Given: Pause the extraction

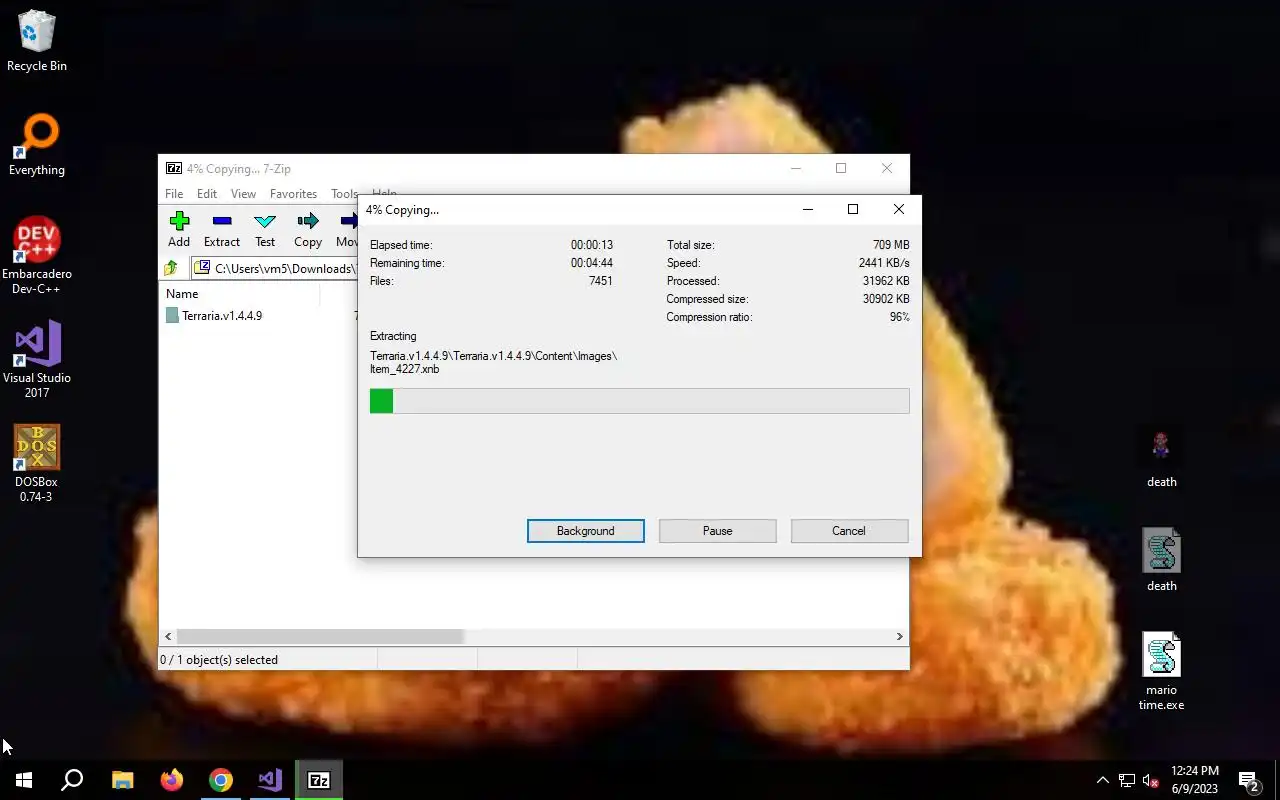Looking at the screenshot, I should click(x=717, y=531).
